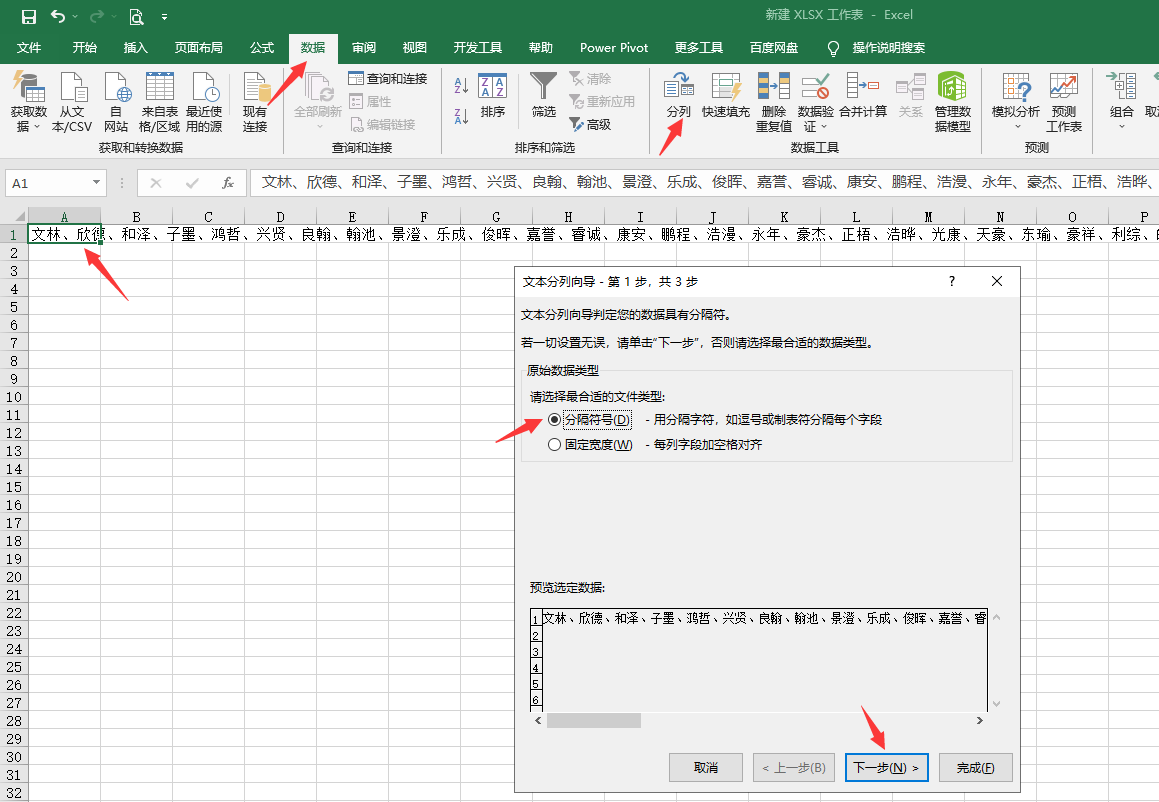Image resolution: width=1159 pixels, height=802 pixels.
Task: Open the More Tools (更多工具) tab
Action: [699, 48]
